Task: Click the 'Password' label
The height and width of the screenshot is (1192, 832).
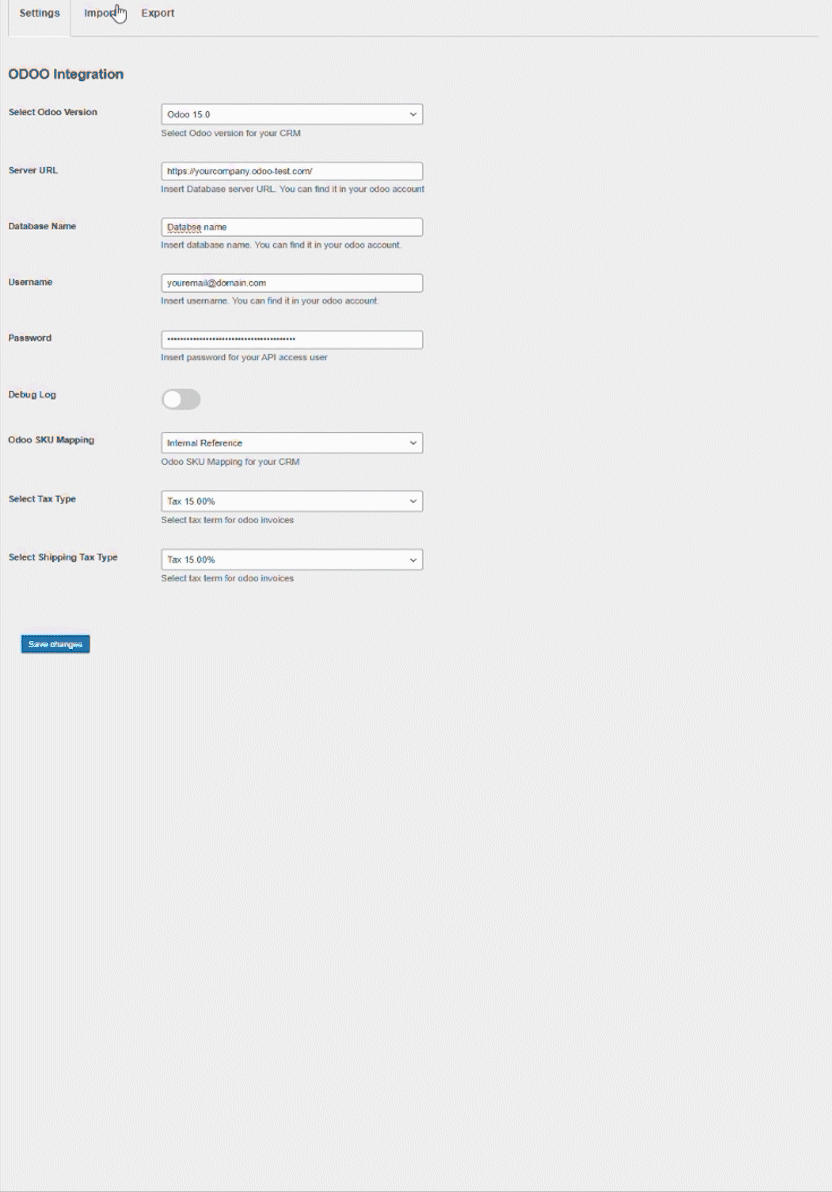Action: [x=30, y=338]
